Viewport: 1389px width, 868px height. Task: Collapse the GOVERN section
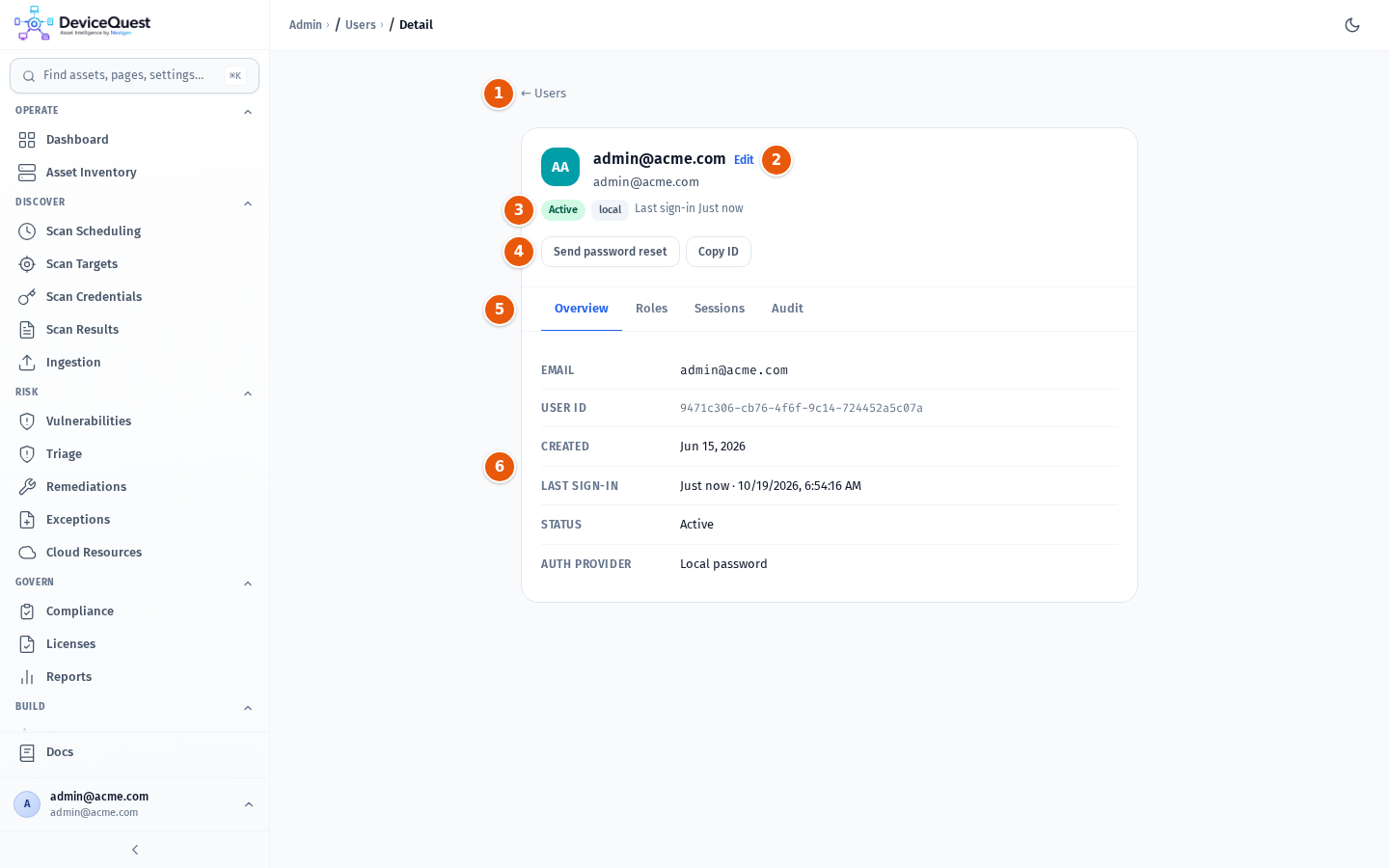pyautogui.click(x=248, y=583)
